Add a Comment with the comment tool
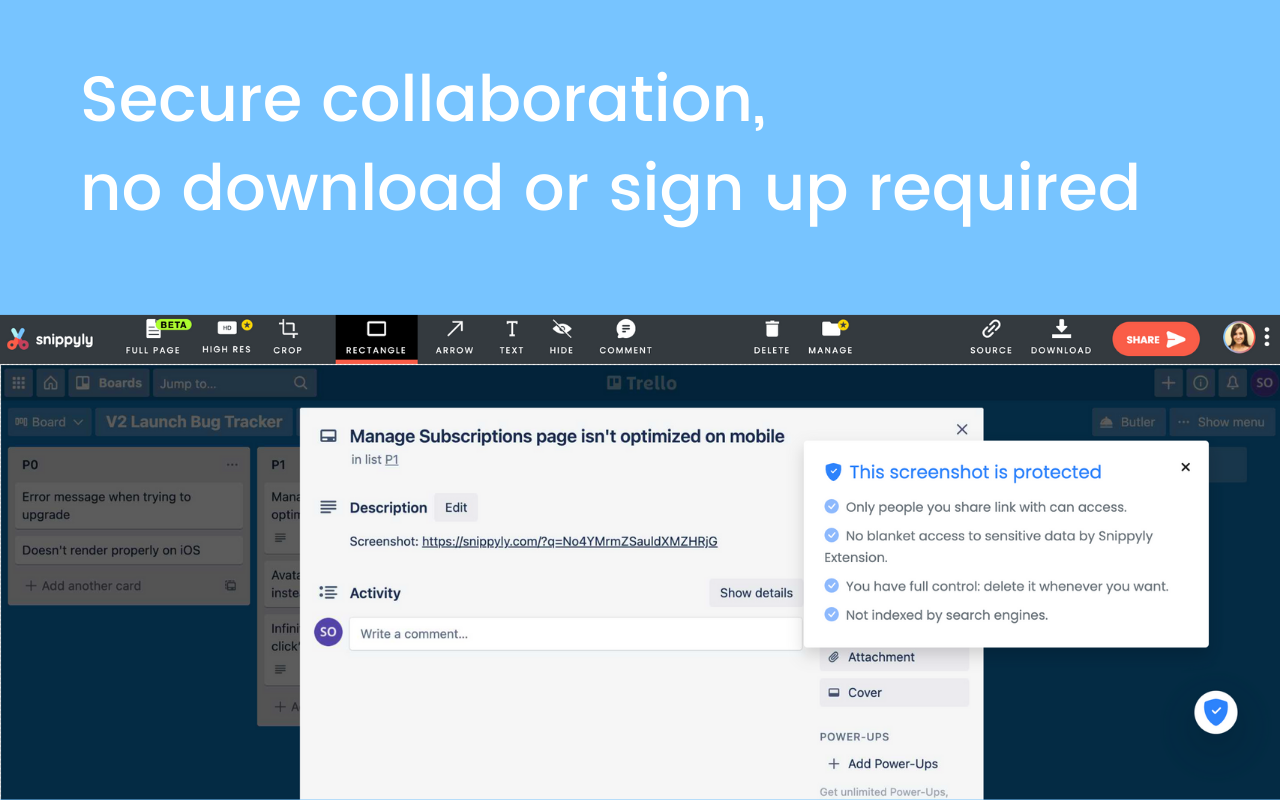1280x800 pixels. pos(626,338)
